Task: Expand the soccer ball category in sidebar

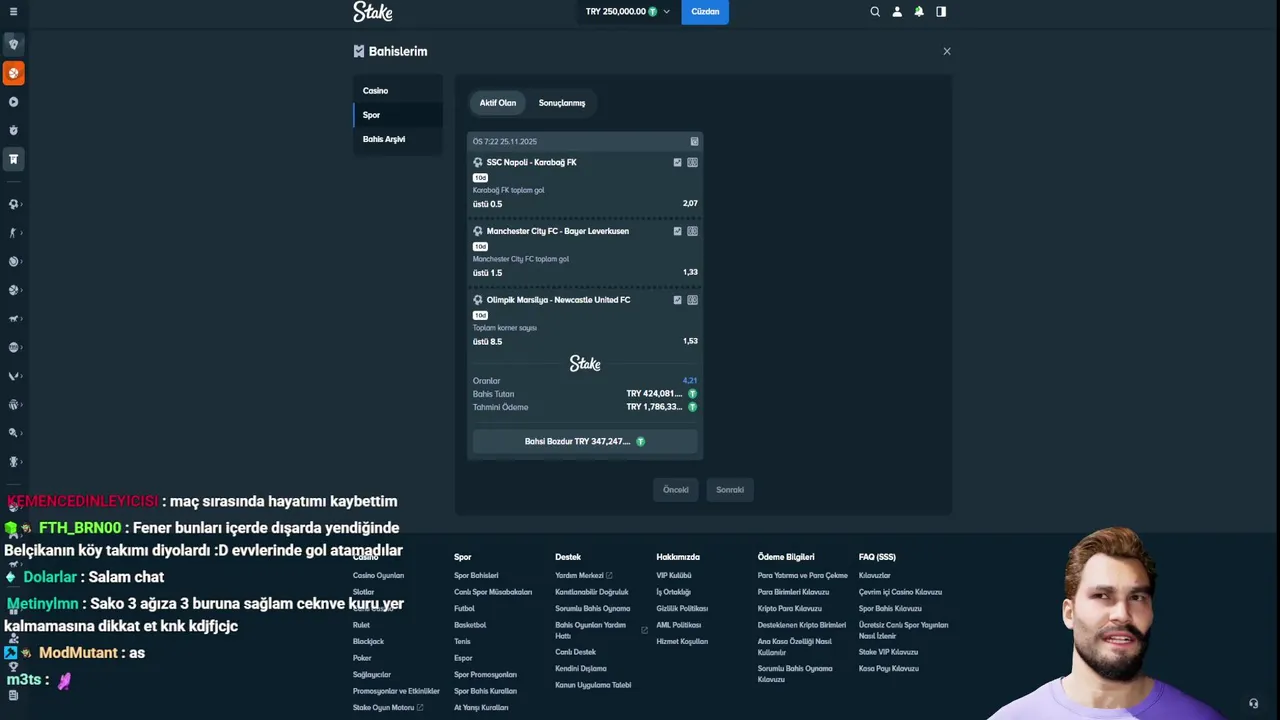Action: click(13, 204)
